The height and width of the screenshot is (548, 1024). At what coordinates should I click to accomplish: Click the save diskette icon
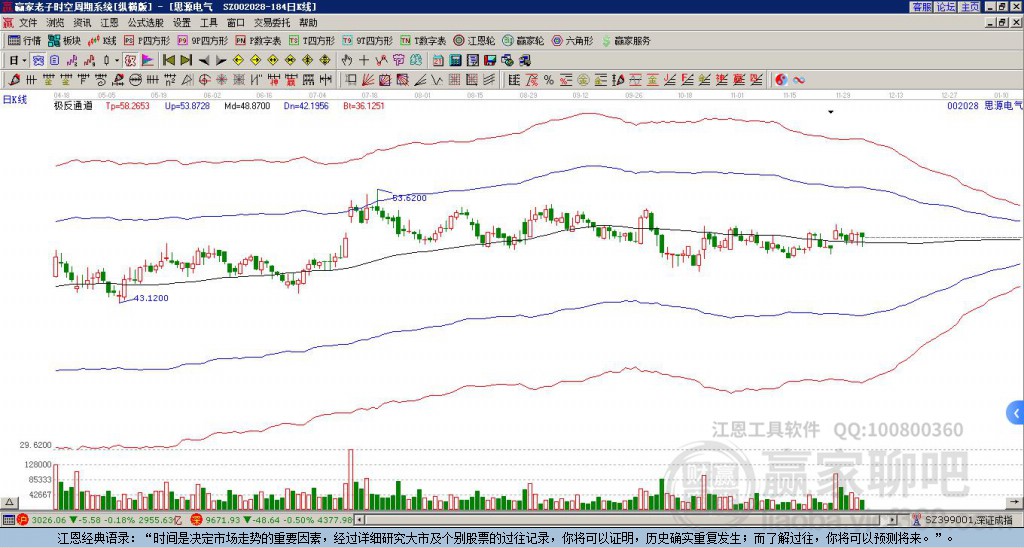pyautogui.click(x=490, y=61)
